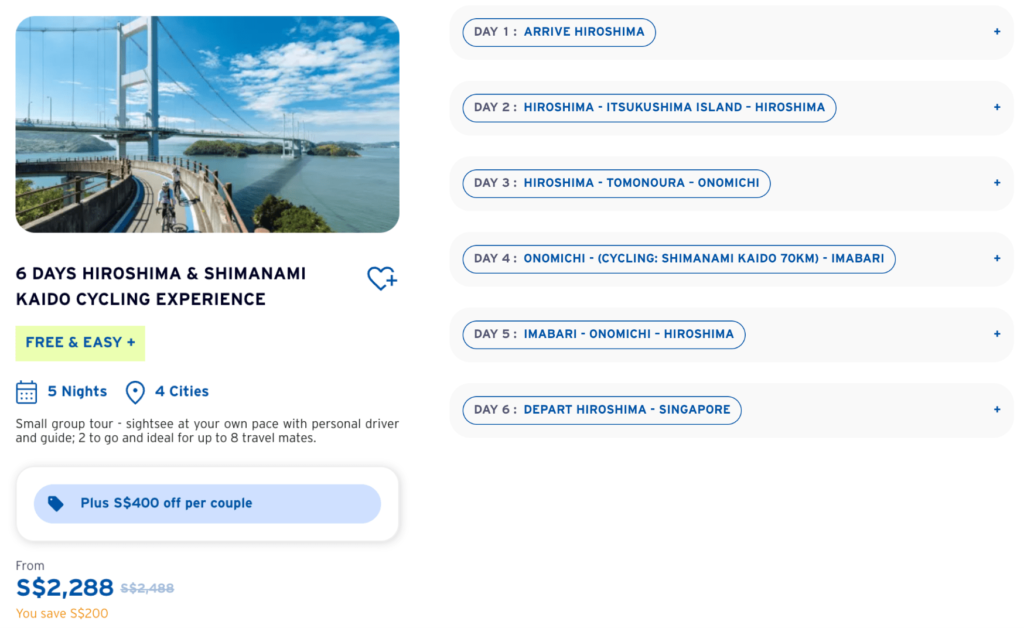Click the Small group tour description text
The height and width of the screenshot is (628, 1024).
tap(207, 431)
